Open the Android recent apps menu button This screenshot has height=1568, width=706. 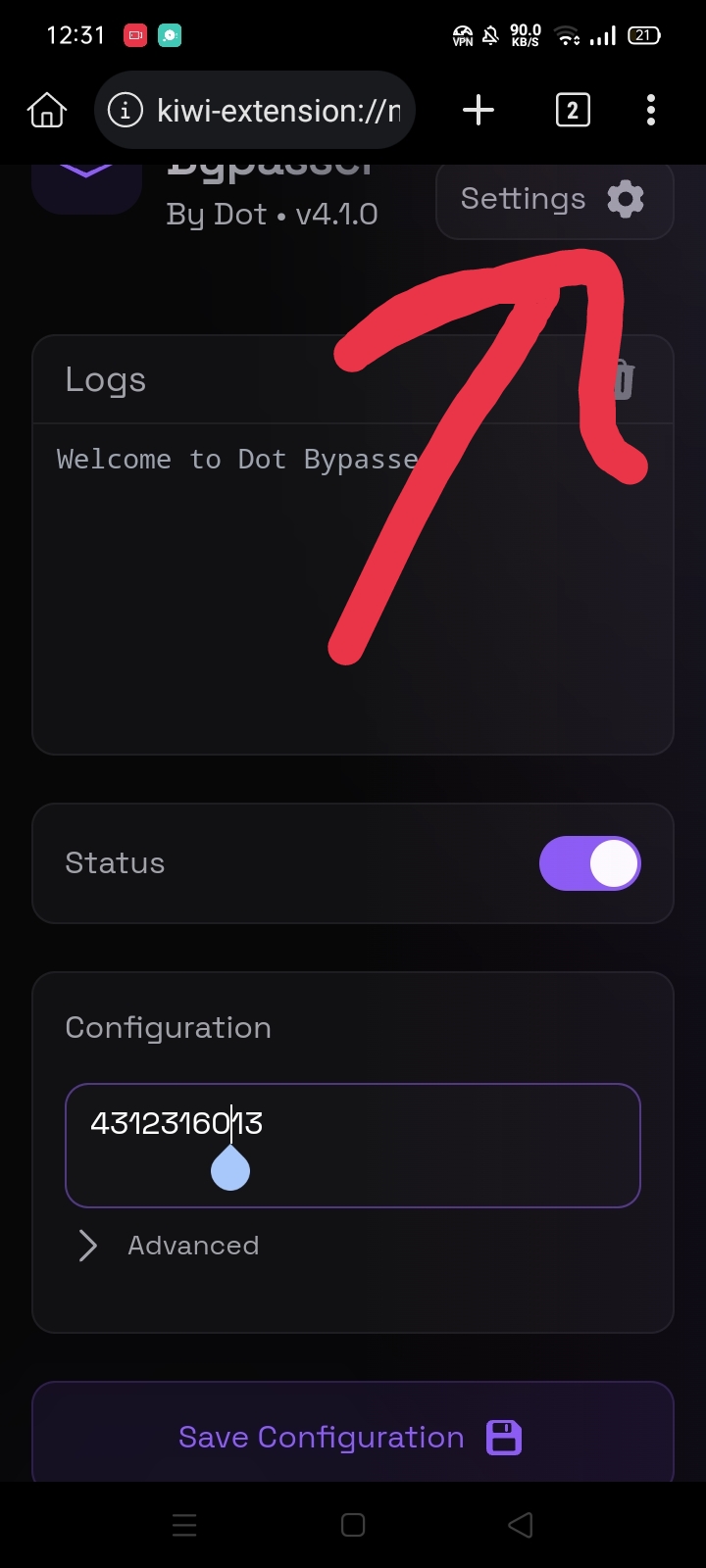[x=184, y=1525]
